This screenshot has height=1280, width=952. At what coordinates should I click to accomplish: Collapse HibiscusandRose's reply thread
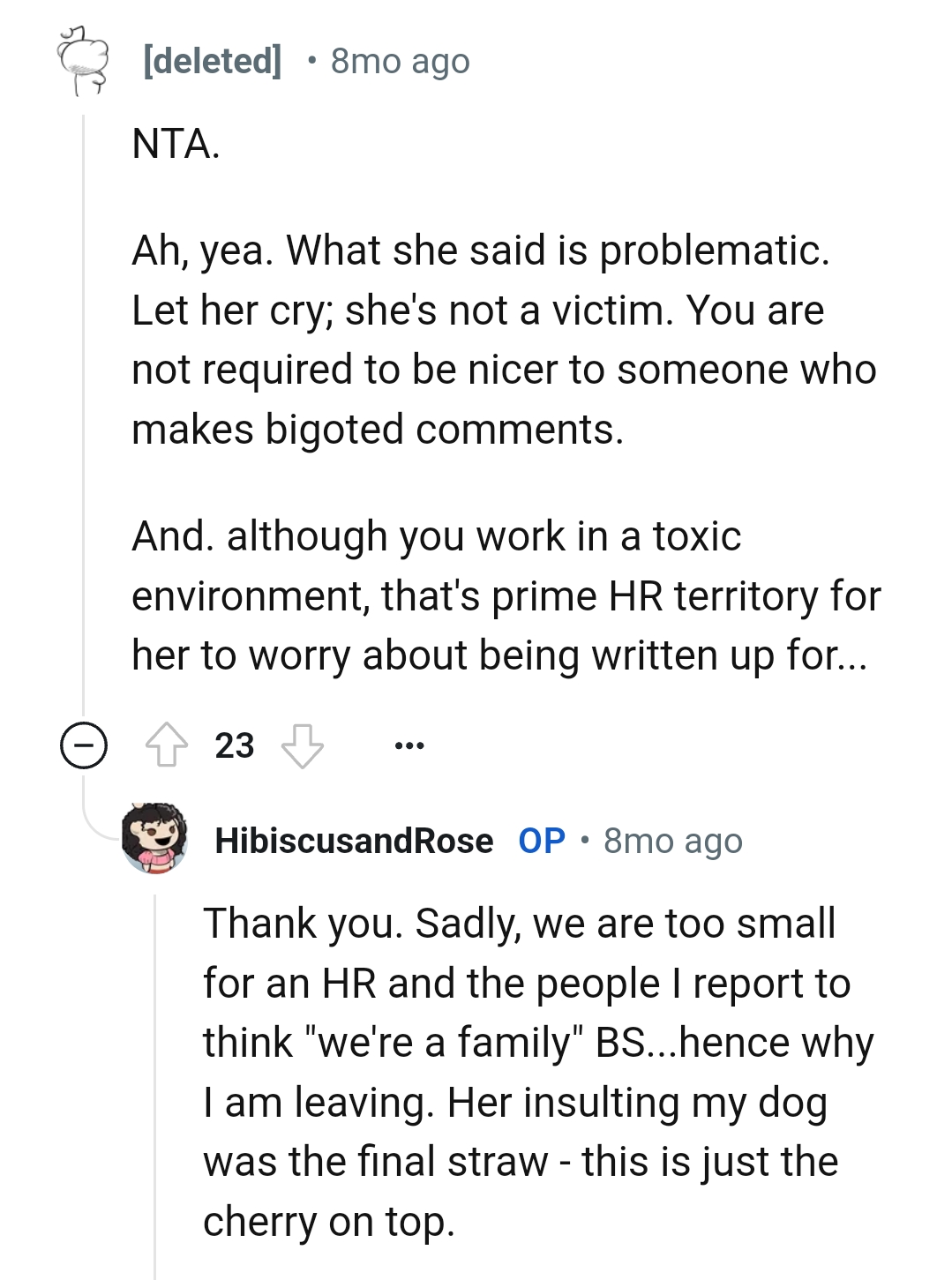(x=154, y=1059)
